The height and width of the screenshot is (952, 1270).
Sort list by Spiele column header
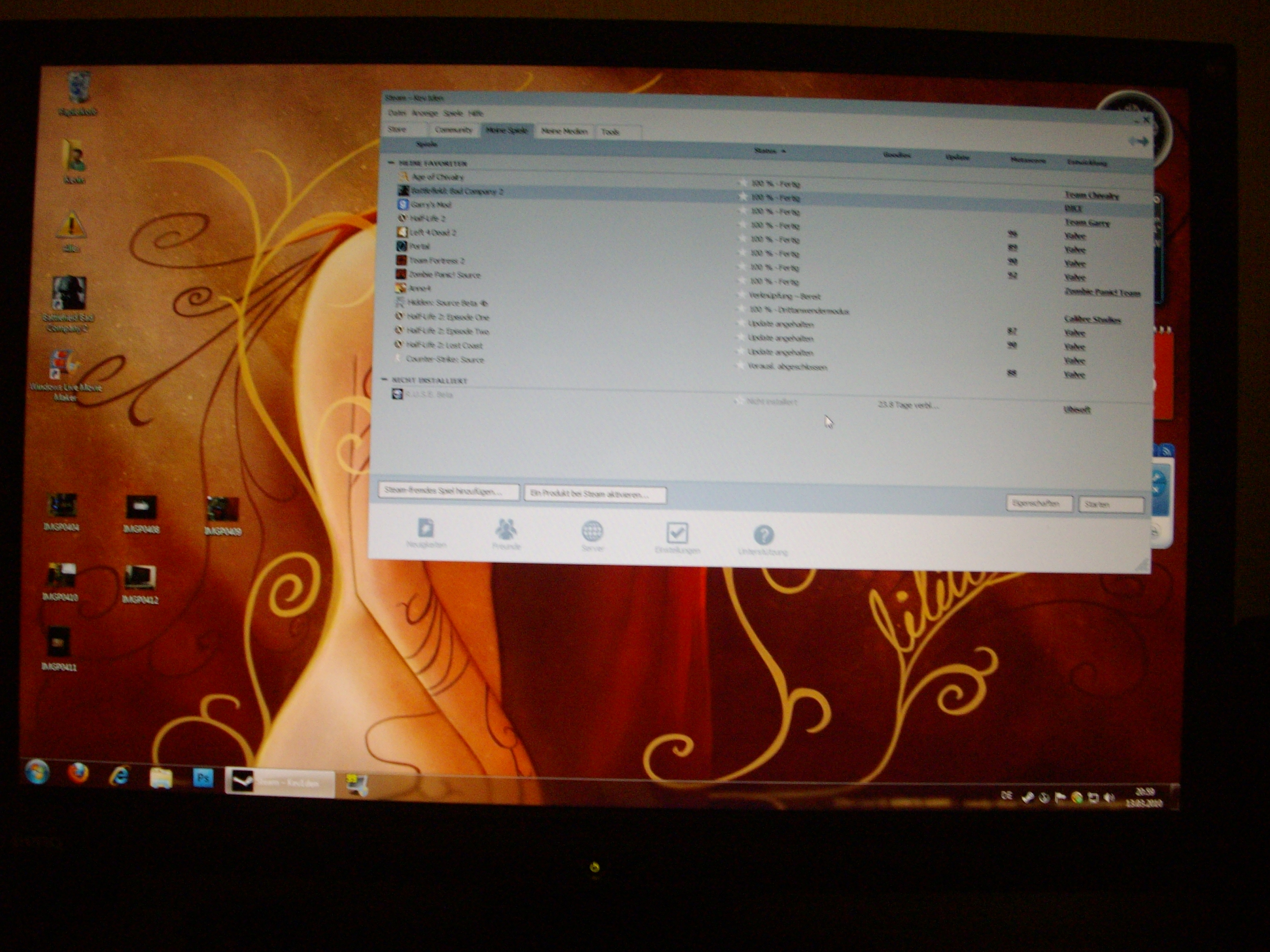click(427, 144)
